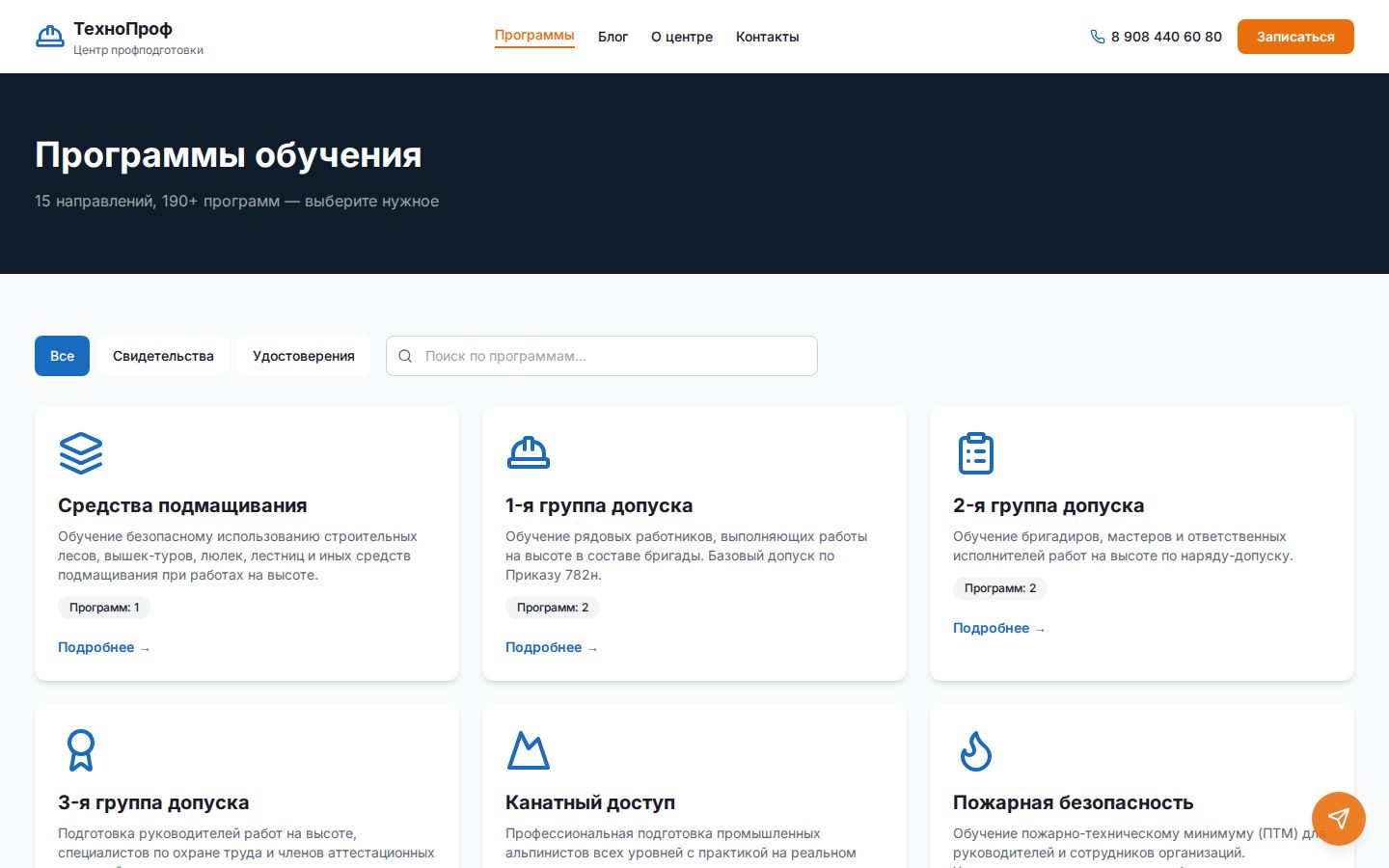Focus the Поиск по программам search field

602,356
